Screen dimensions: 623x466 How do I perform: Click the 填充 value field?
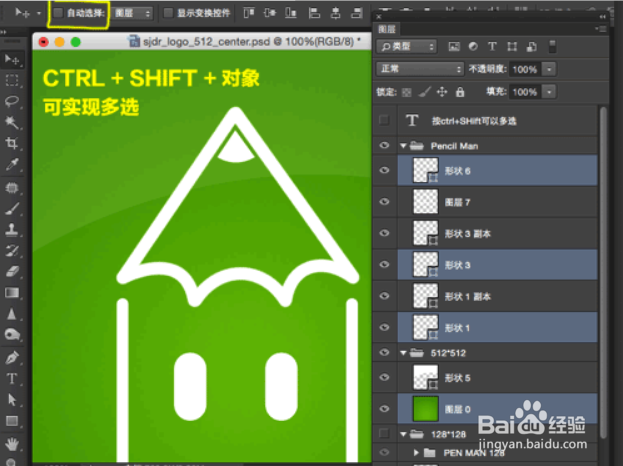click(x=526, y=92)
